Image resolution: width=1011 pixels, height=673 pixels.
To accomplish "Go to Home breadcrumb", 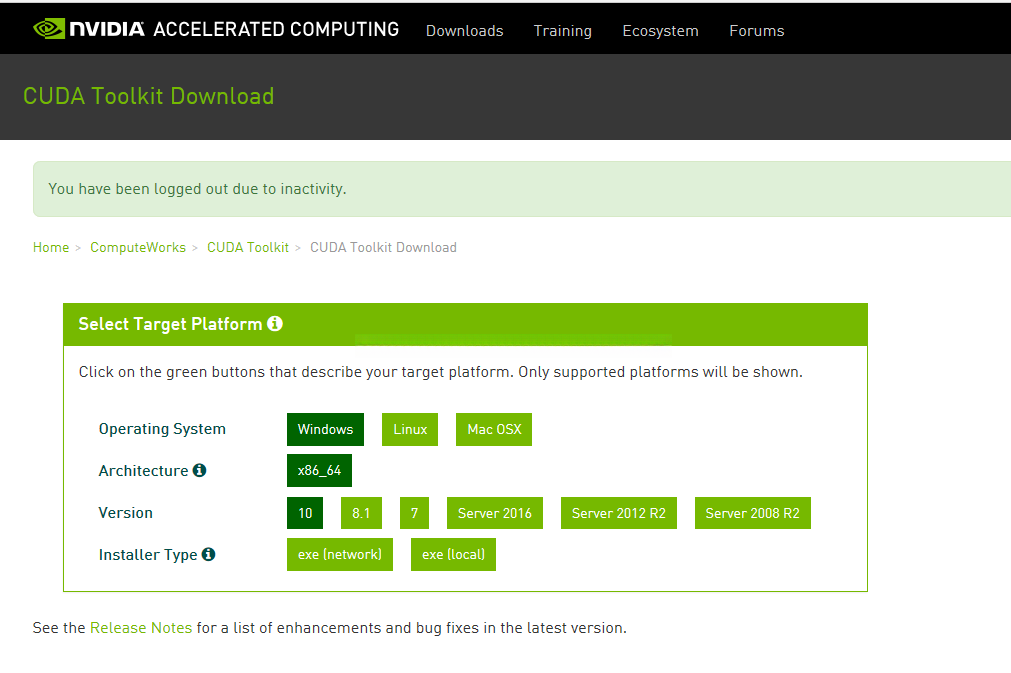I will pyautogui.click(x=51, y=248).
